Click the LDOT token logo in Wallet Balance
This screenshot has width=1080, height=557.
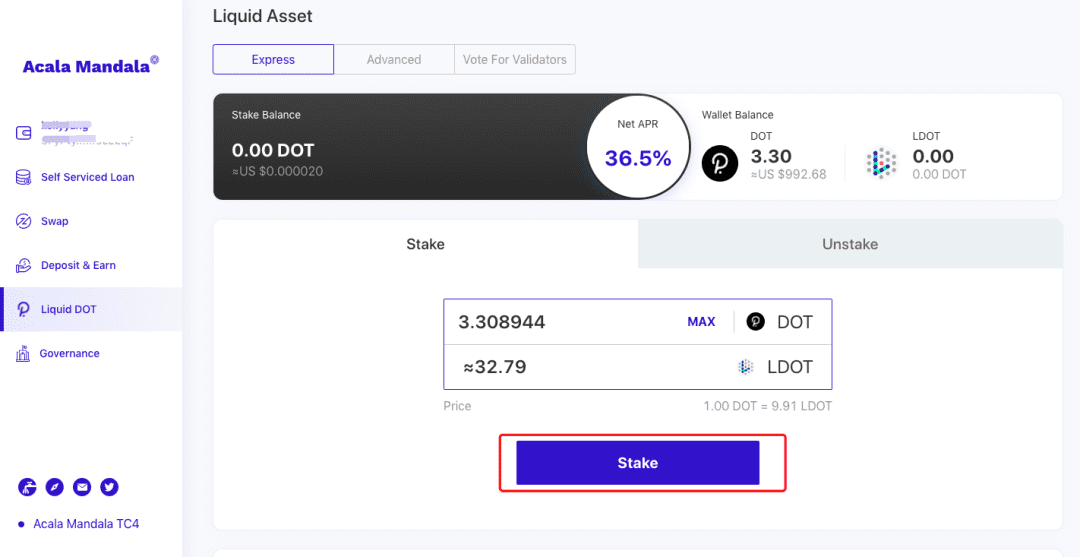click(x=882, y=164)
